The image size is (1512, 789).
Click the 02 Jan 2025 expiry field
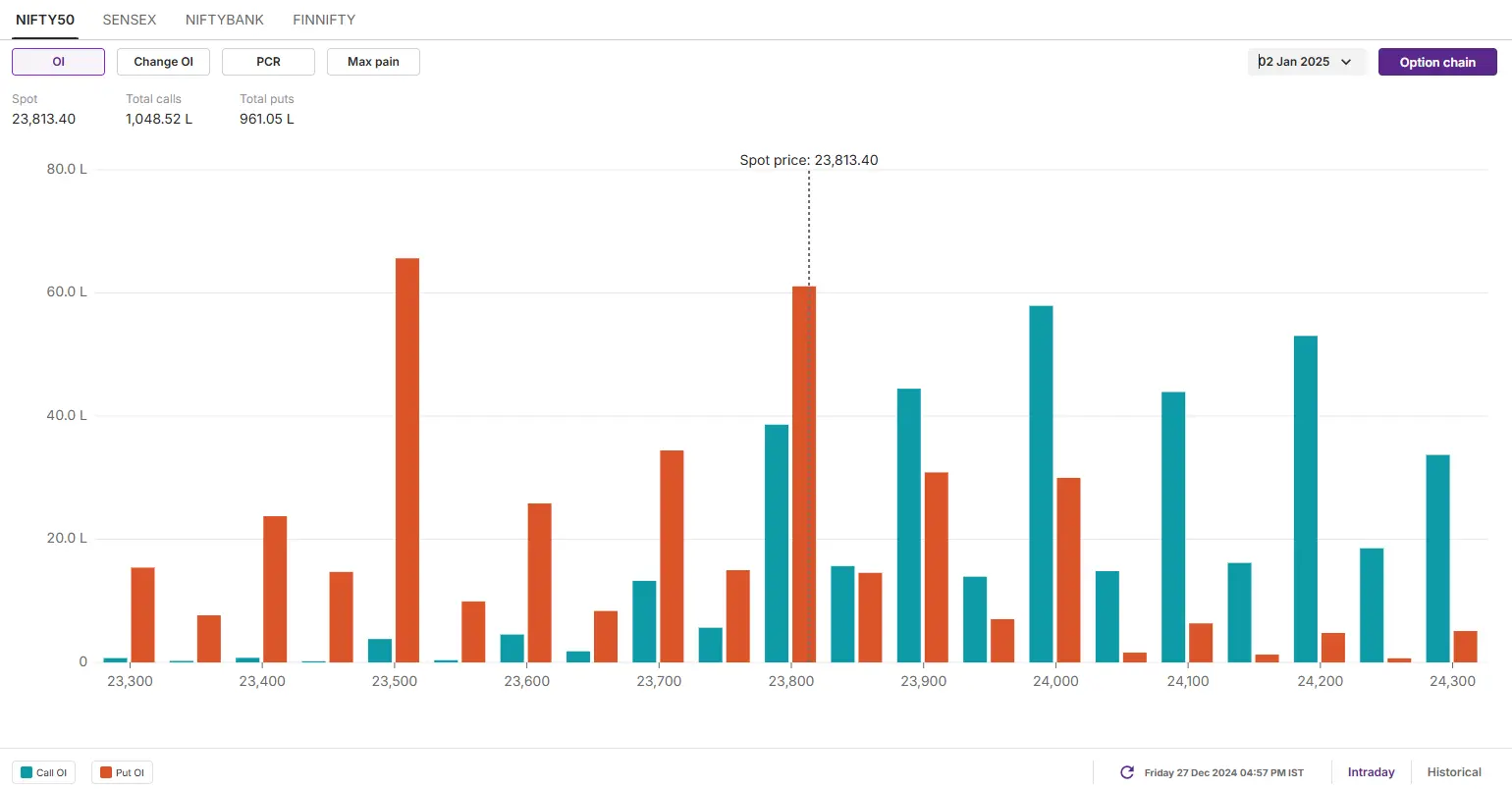pos(1307,62)
